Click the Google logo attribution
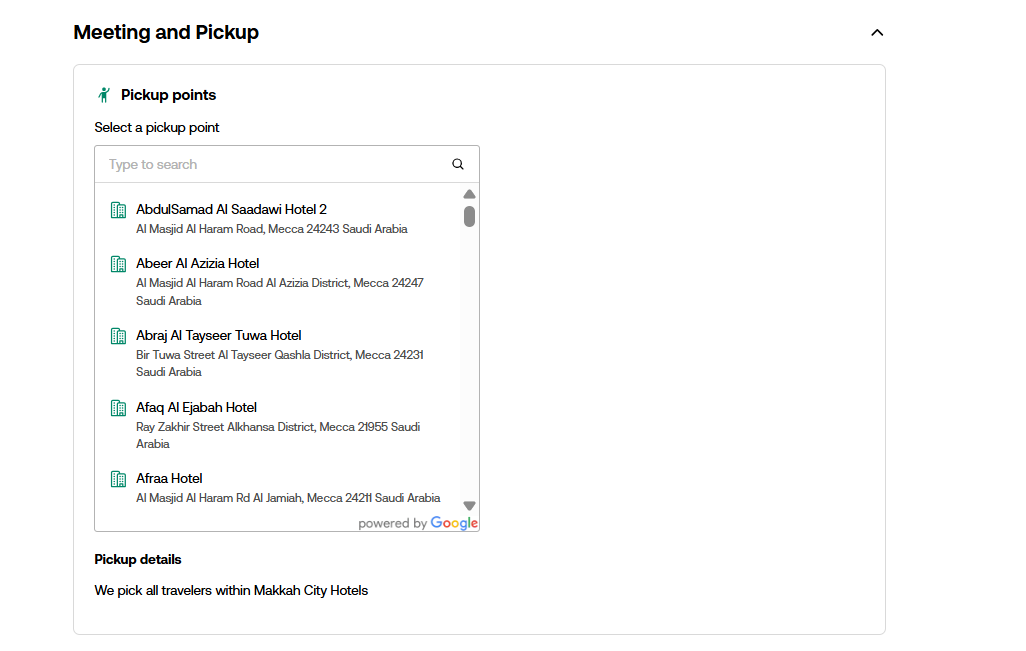This screenshot has height=651, width=1026. 454,523
